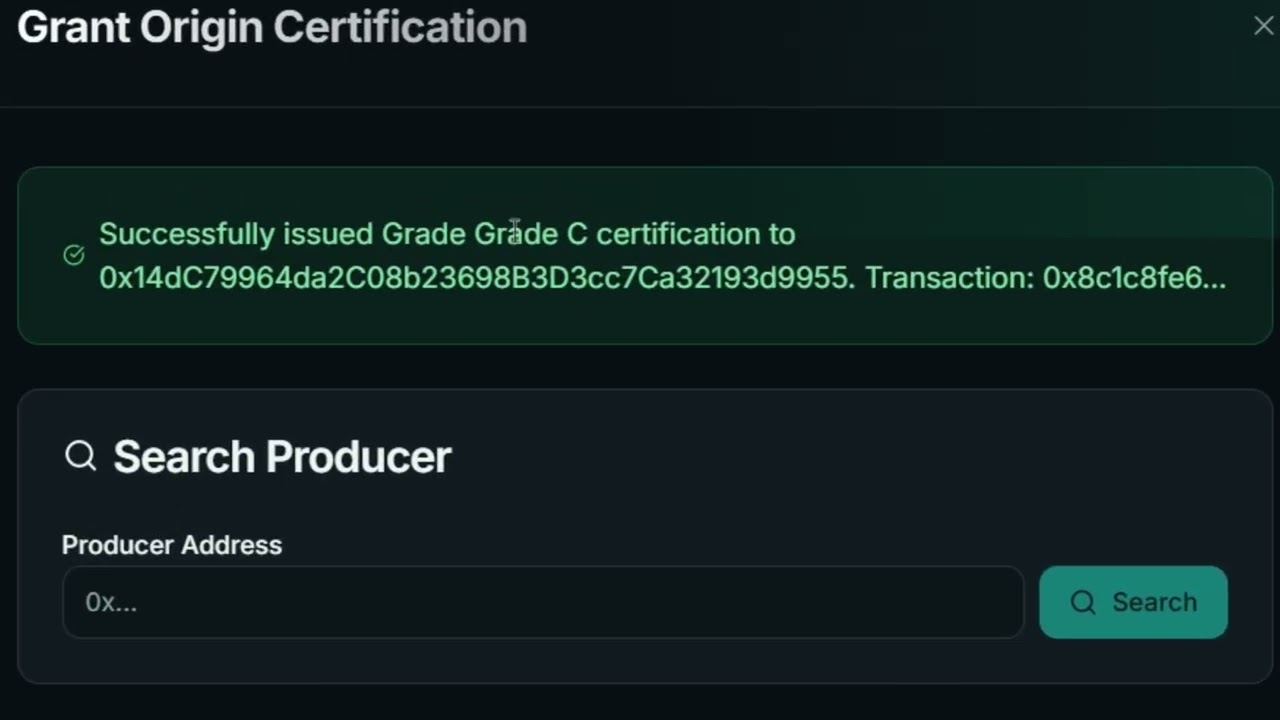Click the recipient address starting with 0x14dC
This screenshot has width=1280, height=720.
(476, 277)
